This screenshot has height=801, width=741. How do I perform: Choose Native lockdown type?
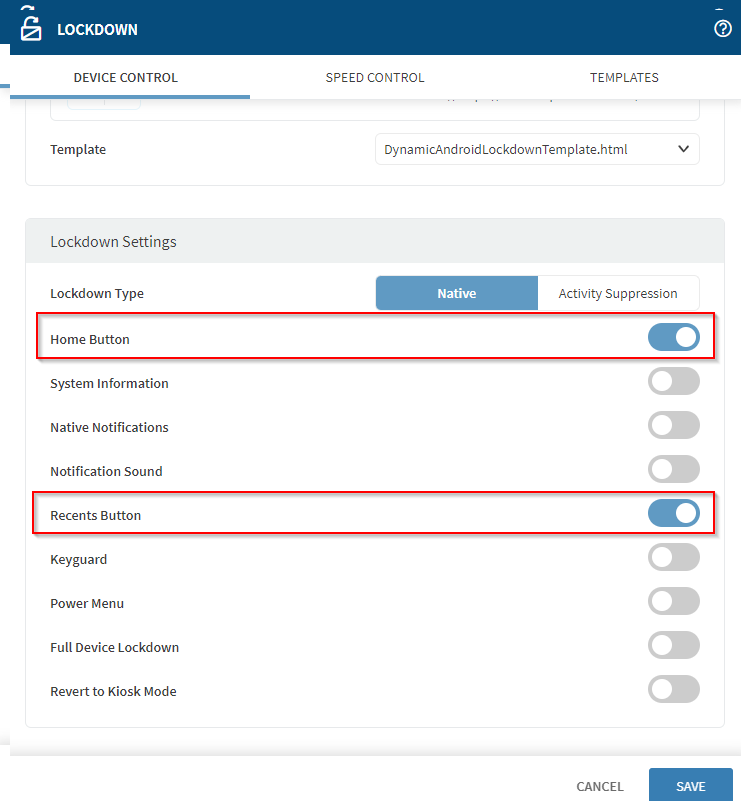[457, 294]
